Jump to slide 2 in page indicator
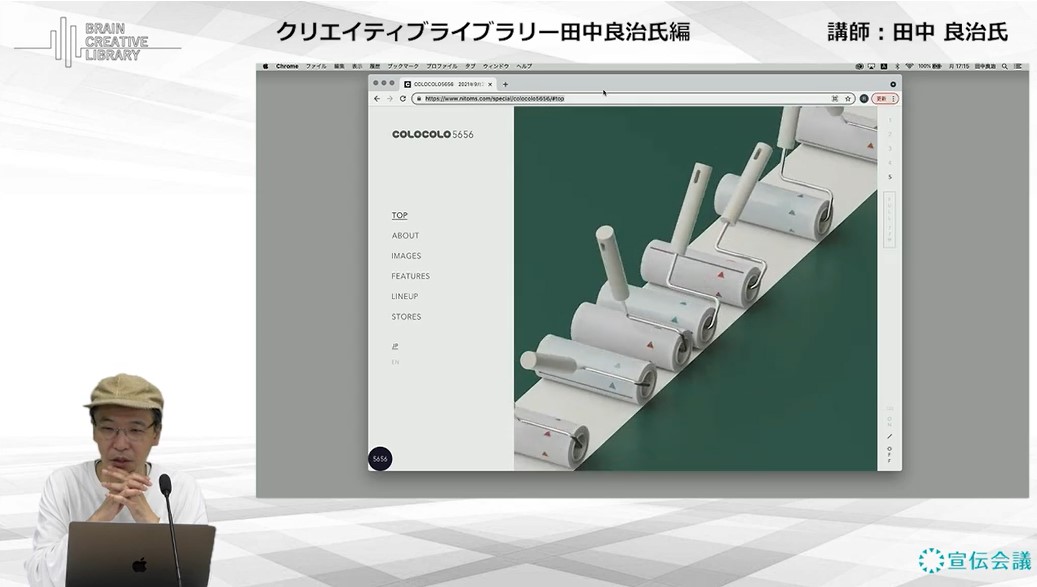The image size is (1037, 587). point(890,134)
